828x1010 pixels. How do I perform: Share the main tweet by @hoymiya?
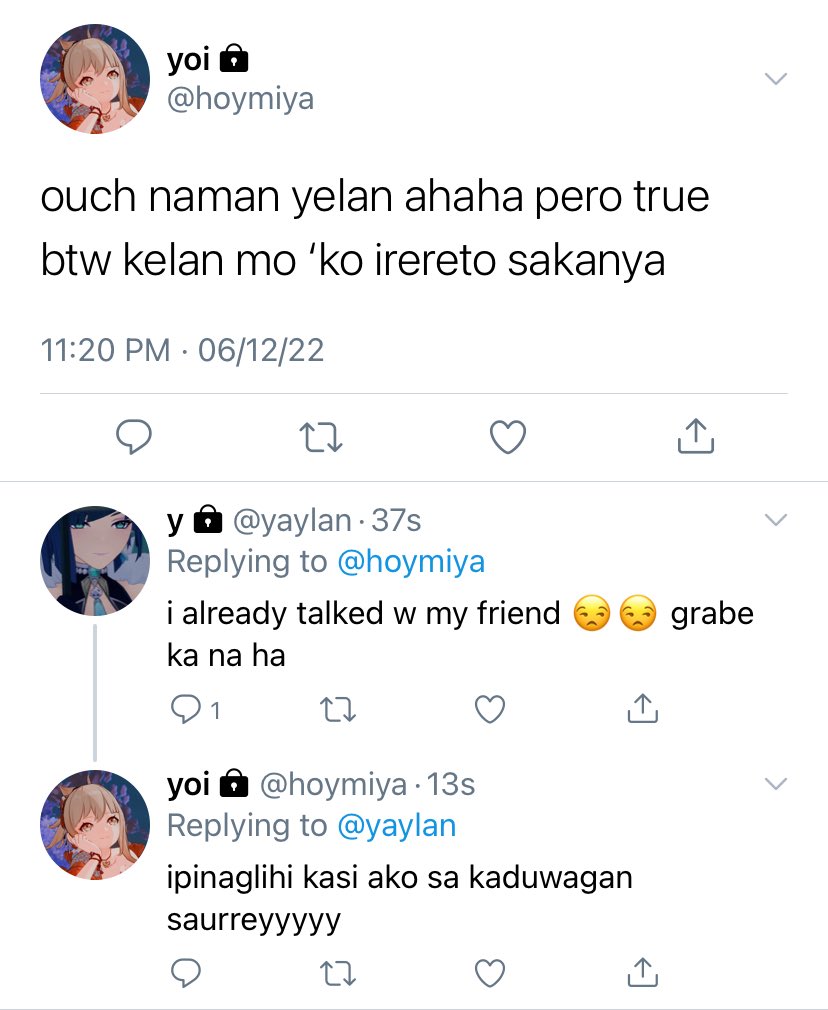pos(696,437)
